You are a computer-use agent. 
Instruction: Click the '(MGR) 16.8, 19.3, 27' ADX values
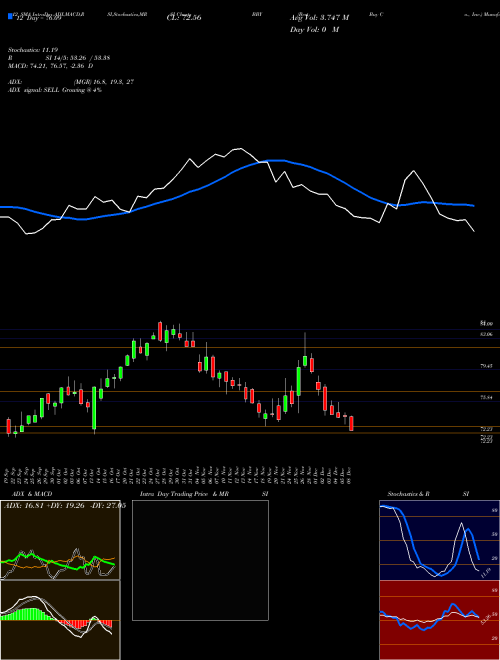click(x=104, y=82)
